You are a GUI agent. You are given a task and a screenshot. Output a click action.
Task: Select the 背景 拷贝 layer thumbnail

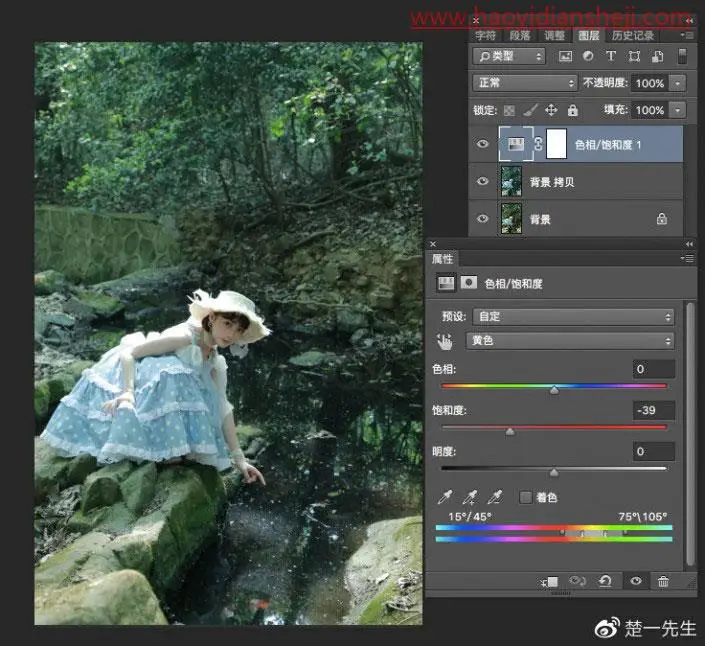(512, 181)
